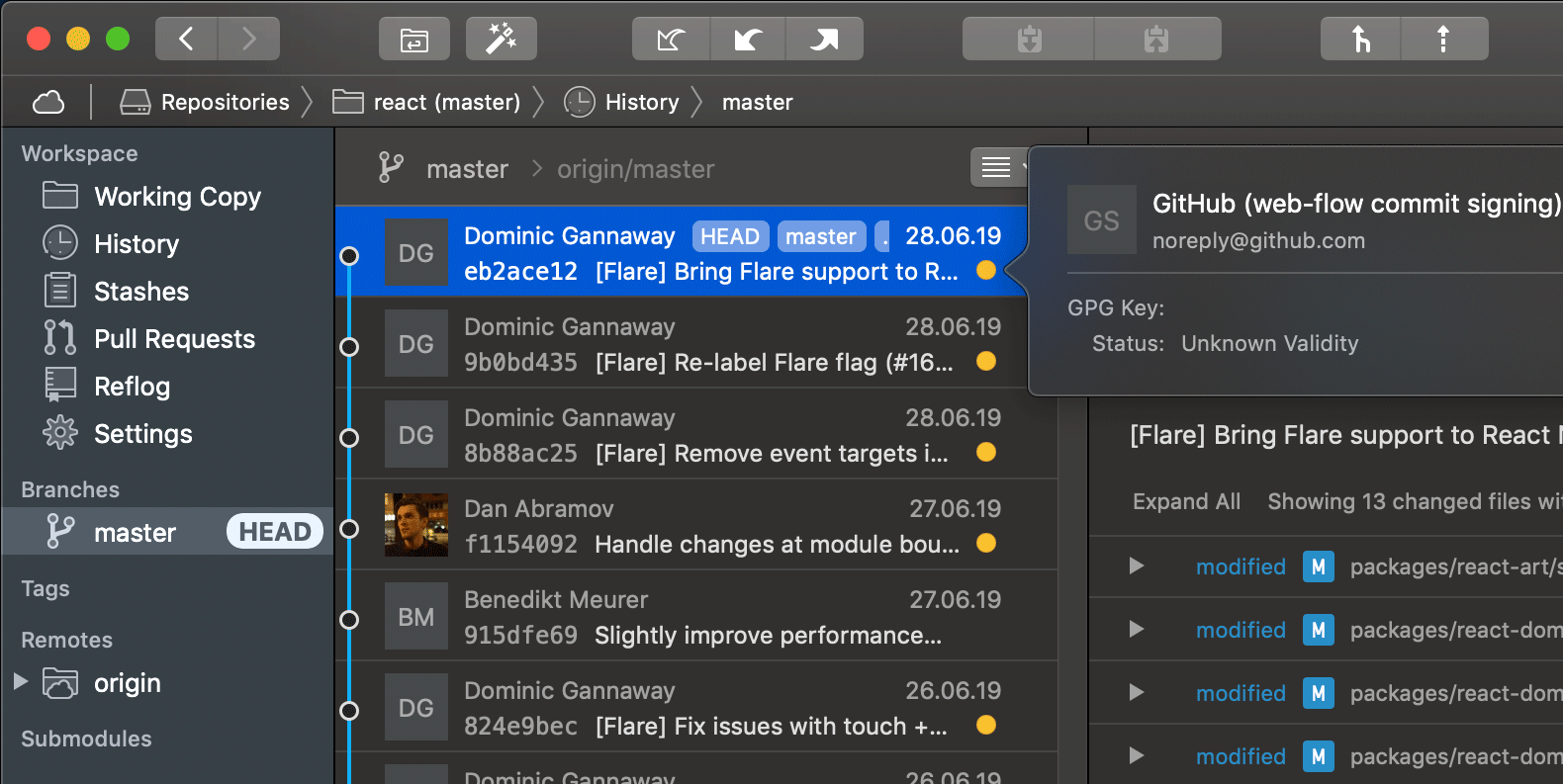The width and height of the screenshot is (1563, 784).
Task: Expand the packages/react-art modified file row
Action: (x=1137, y=566)
